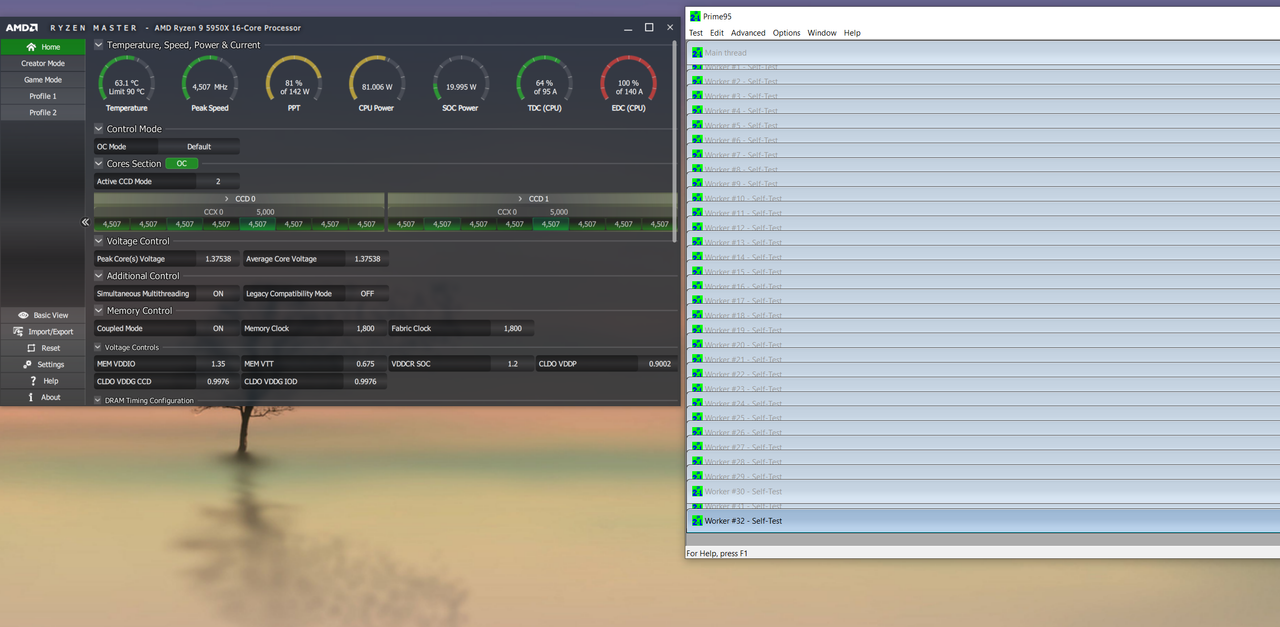Click the Prime95 application icon in the title bar

(x=695, y=16)
